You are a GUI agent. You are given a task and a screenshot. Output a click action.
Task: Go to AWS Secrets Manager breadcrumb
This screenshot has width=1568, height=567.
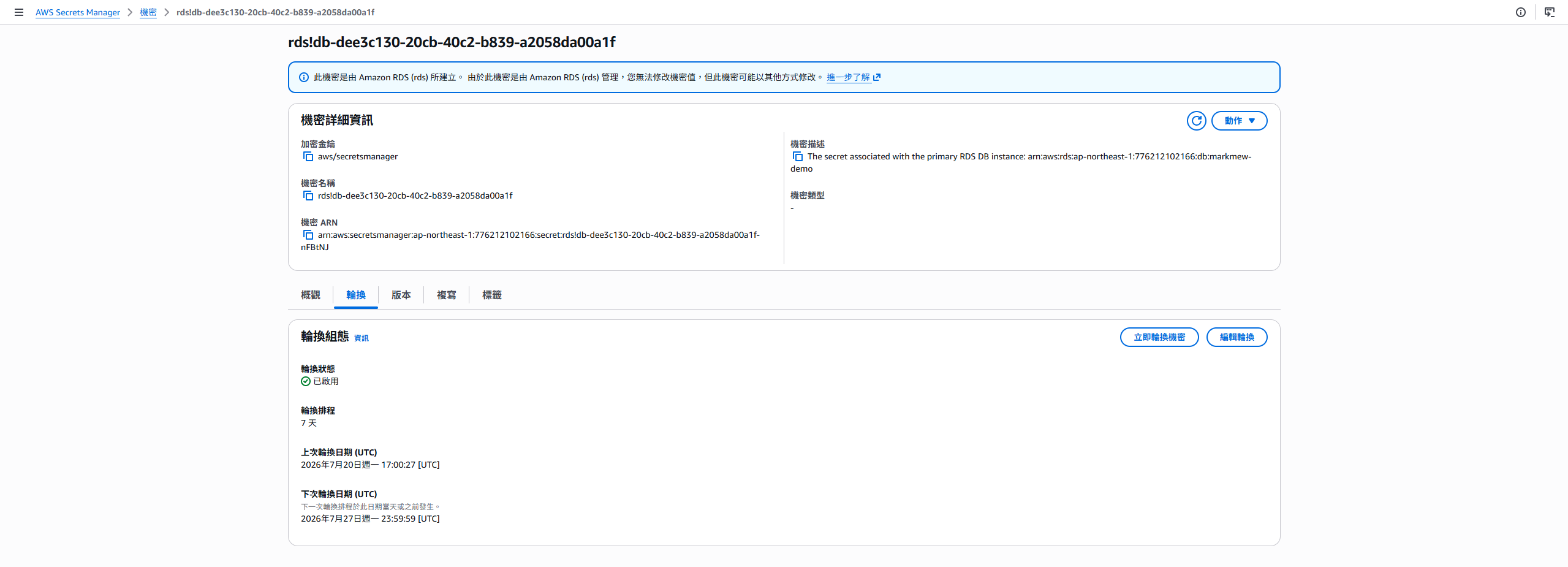(x=78, y=12)
